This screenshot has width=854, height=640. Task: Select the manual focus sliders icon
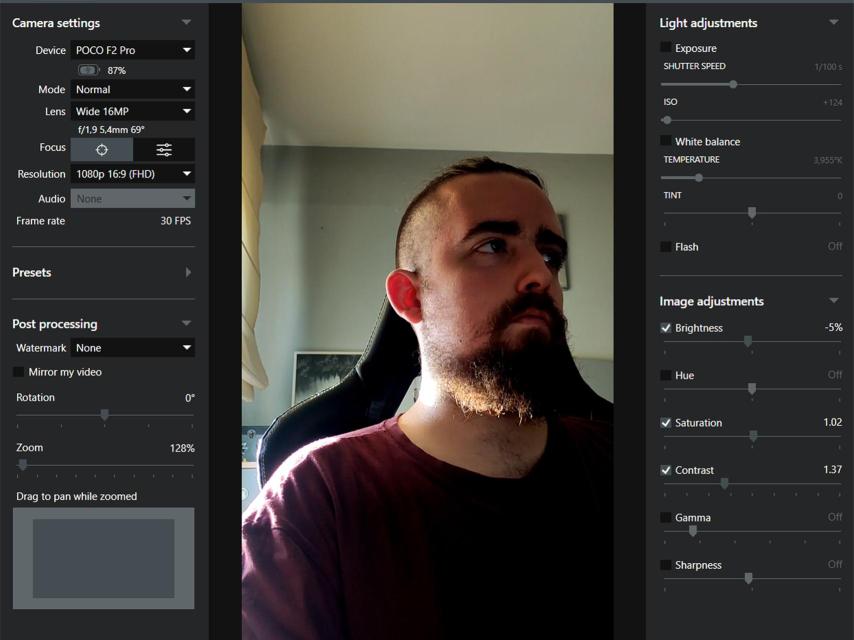[x=164, y=149]
